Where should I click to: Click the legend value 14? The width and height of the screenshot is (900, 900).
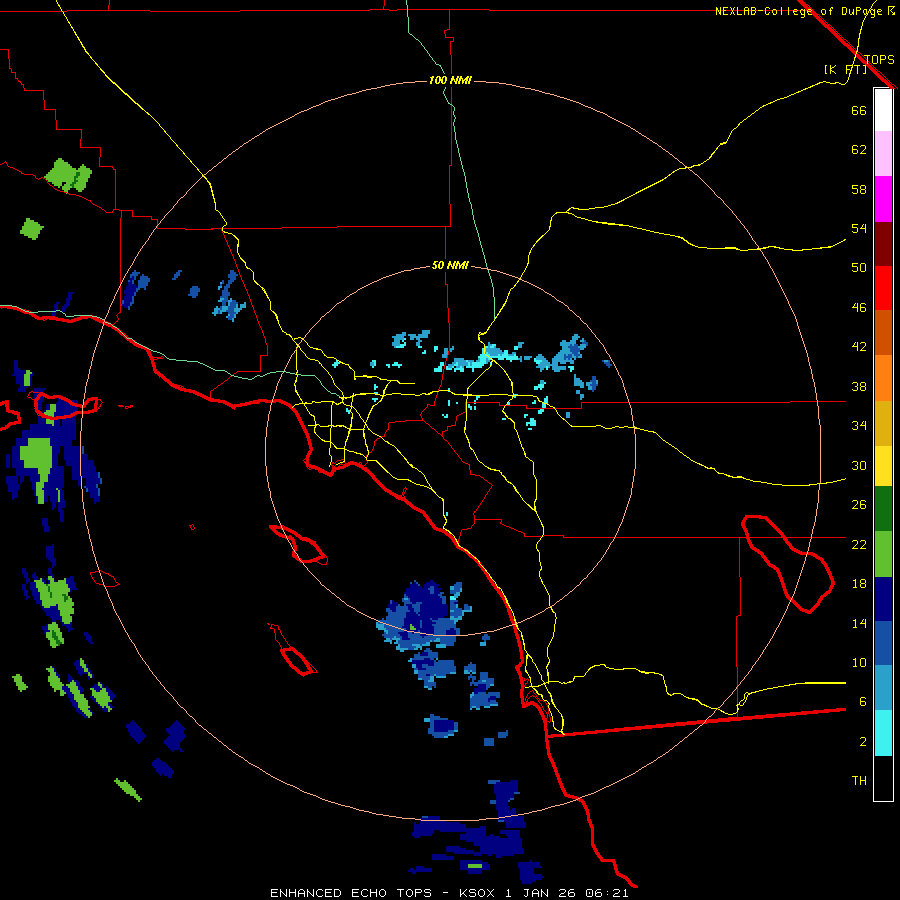click(859, 623)
